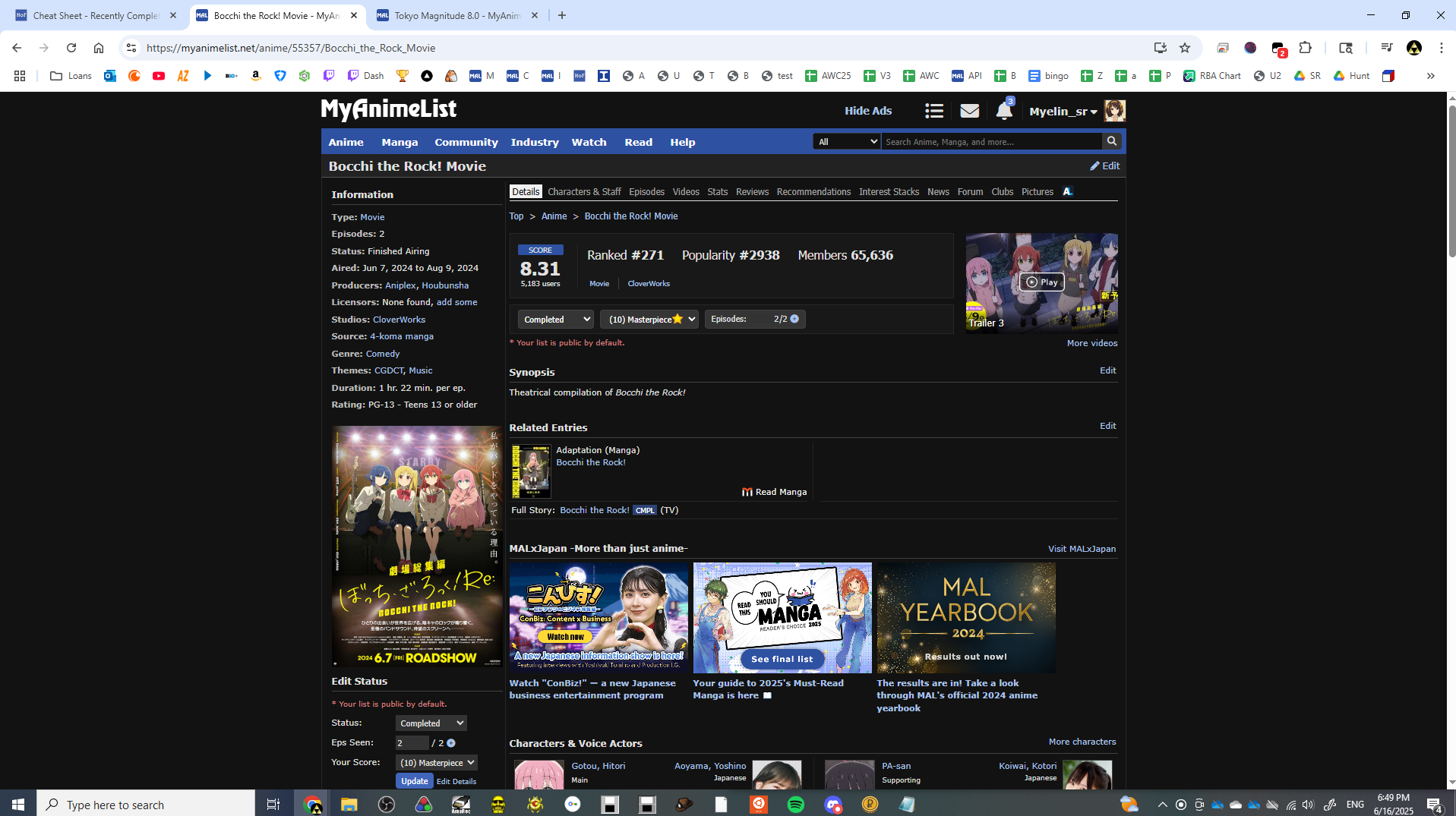This screenshot has width=1456, height=816.
Task: Show hidden bookmarks with the chevron
Action: 1430,76
